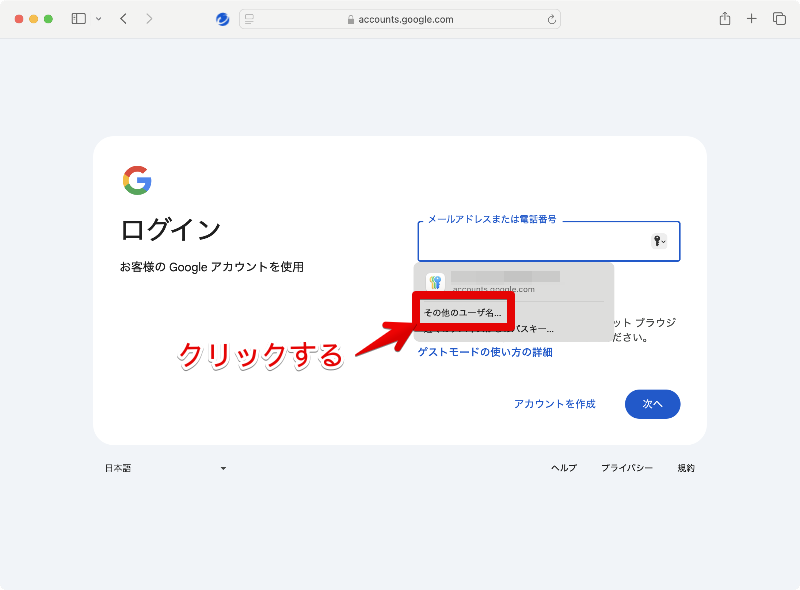The image size is (800, 590).
Task: Click アカウントを作成 link
Action: [x=555, y=404]
